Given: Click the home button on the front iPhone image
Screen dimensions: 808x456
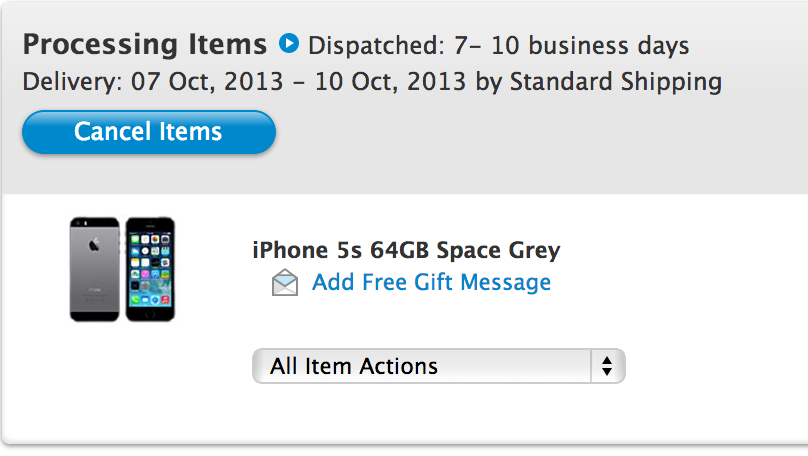Looking at the screenshot, I should [150, 313].
